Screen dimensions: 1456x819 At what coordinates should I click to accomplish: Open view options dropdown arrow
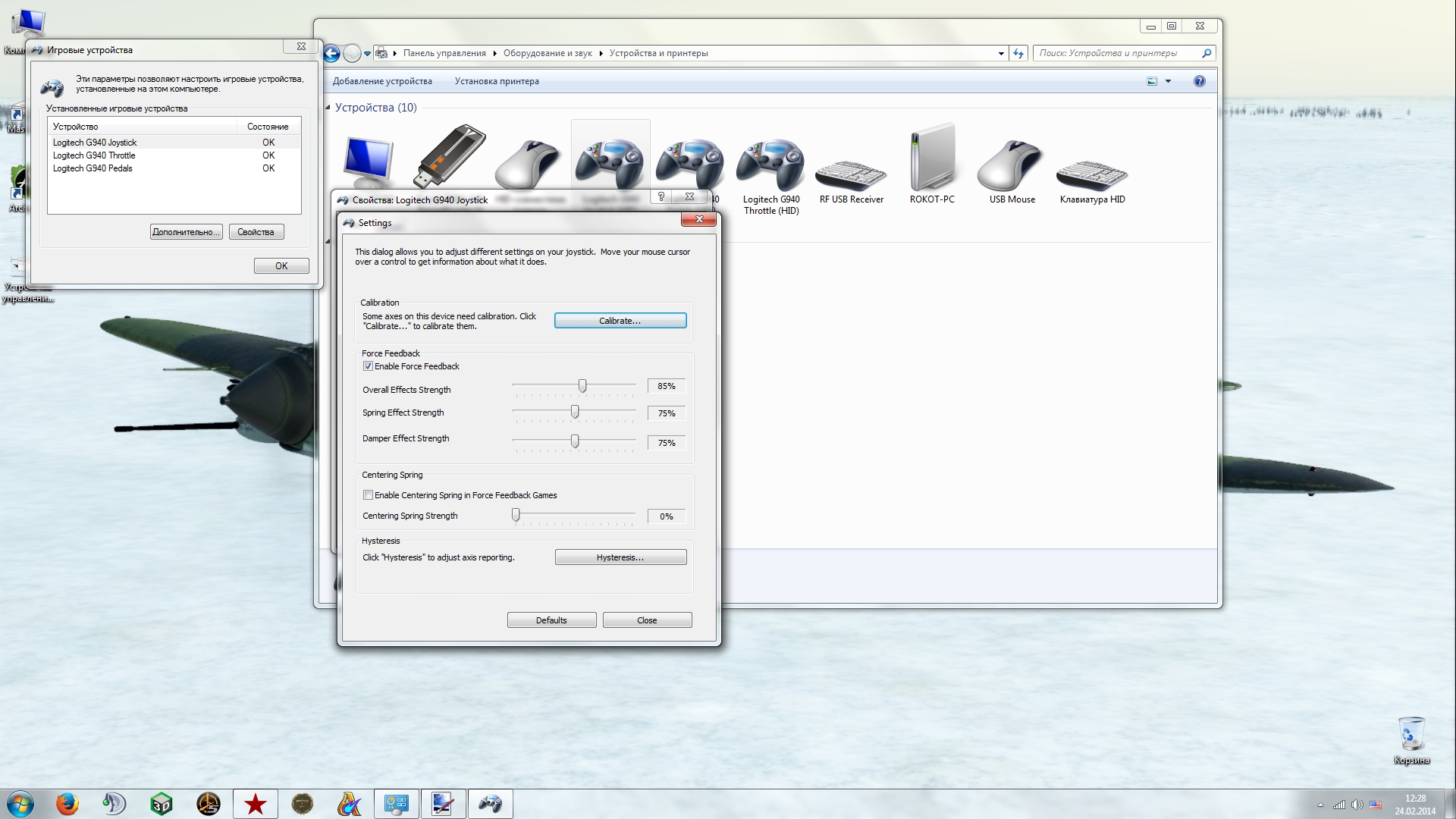coord(1168,81)
